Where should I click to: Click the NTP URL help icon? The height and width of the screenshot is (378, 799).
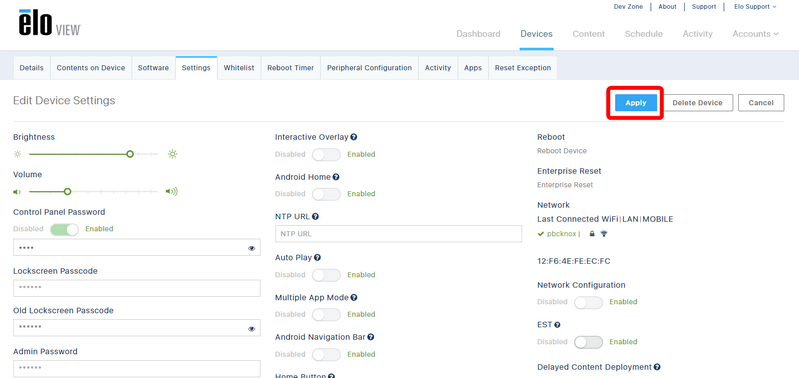[315, 217]
